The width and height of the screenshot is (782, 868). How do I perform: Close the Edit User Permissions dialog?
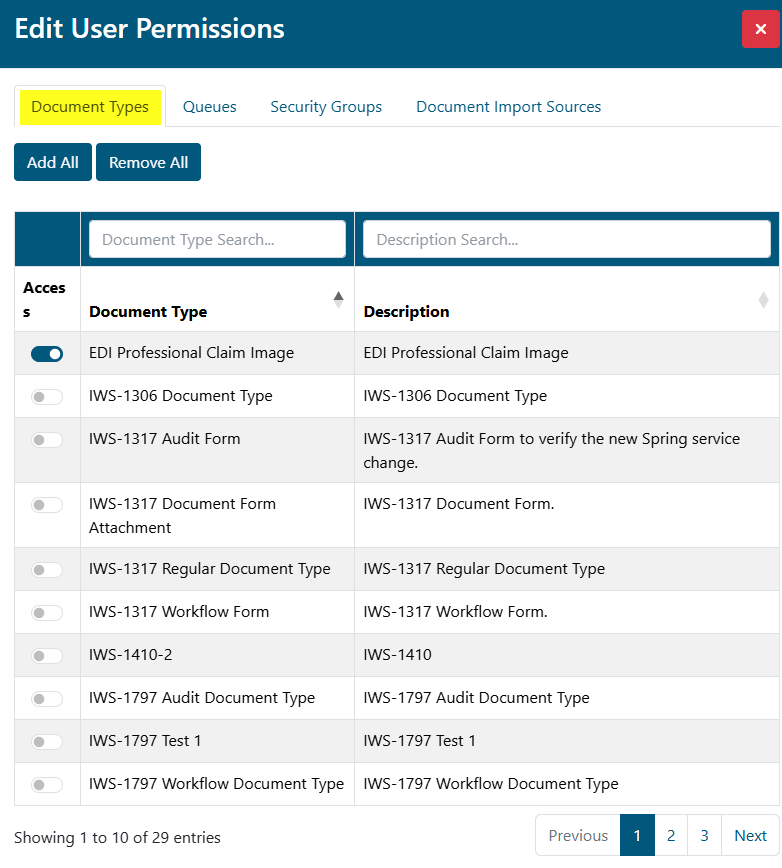coord(760,29)
